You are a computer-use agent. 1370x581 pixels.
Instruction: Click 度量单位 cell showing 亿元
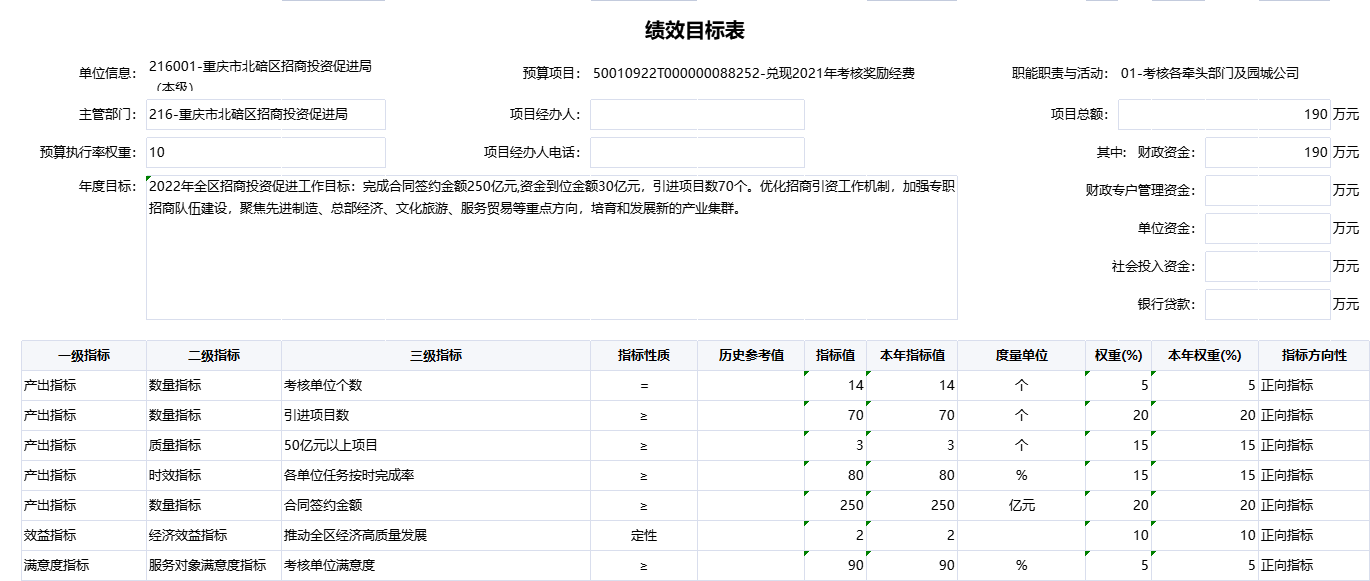point(1021,506)
